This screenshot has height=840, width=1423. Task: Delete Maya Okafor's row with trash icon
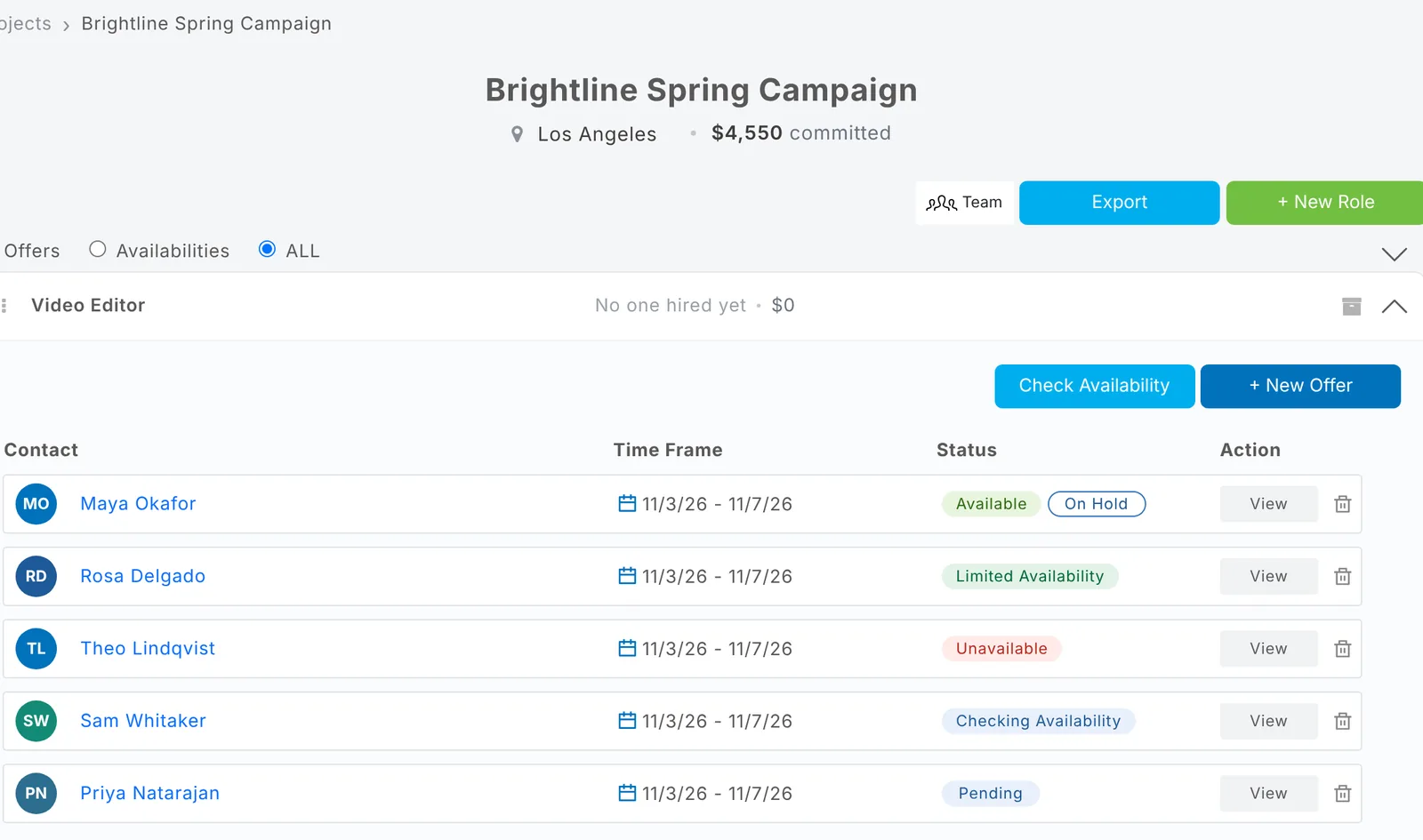click(1343, 504)
